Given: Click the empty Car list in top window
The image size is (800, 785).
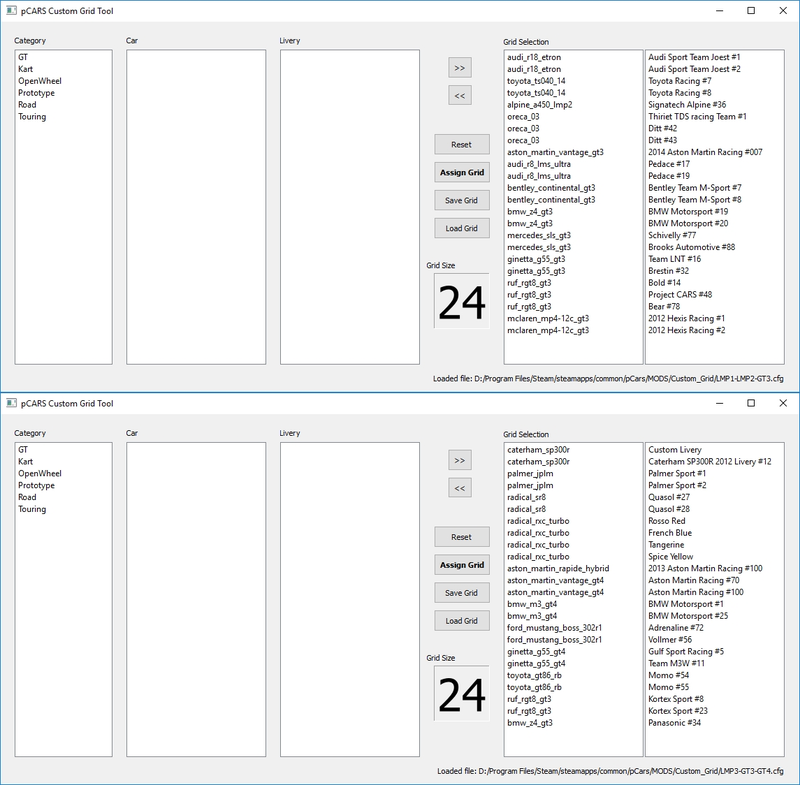Looking at the screenshot, I should (x=196, y=207).
